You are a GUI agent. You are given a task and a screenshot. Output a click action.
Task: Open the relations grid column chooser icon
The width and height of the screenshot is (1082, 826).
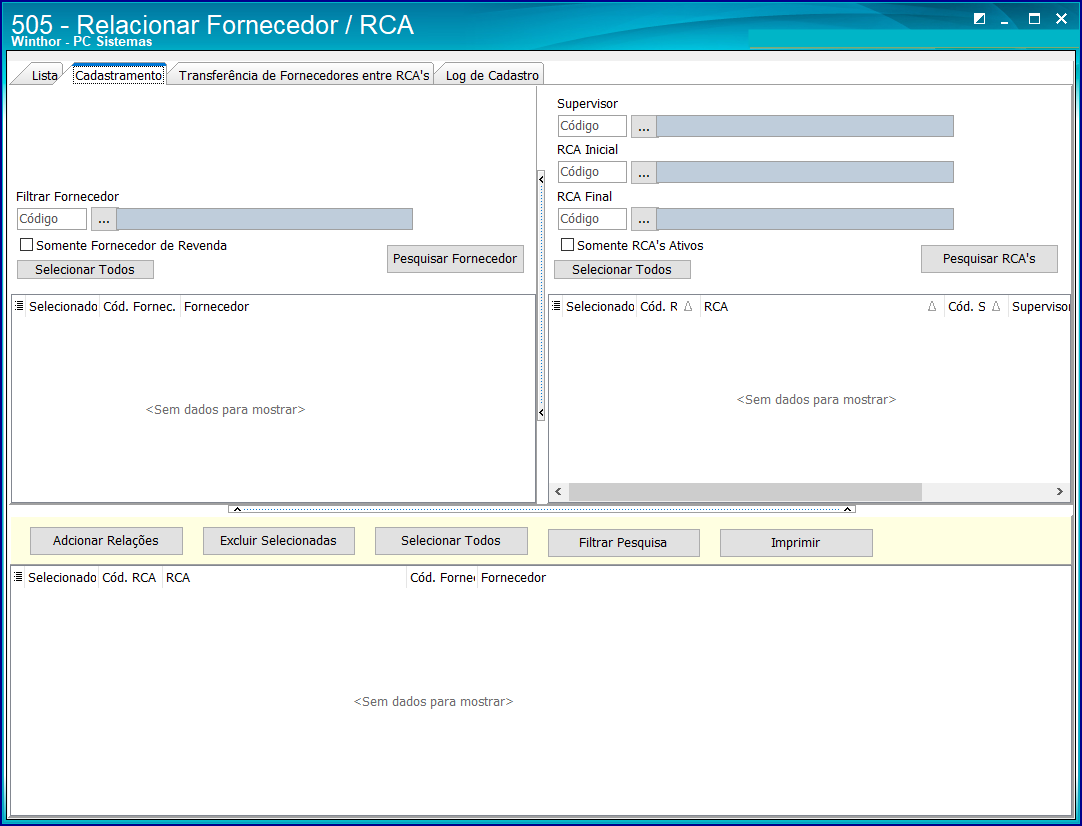coord(18,577)
